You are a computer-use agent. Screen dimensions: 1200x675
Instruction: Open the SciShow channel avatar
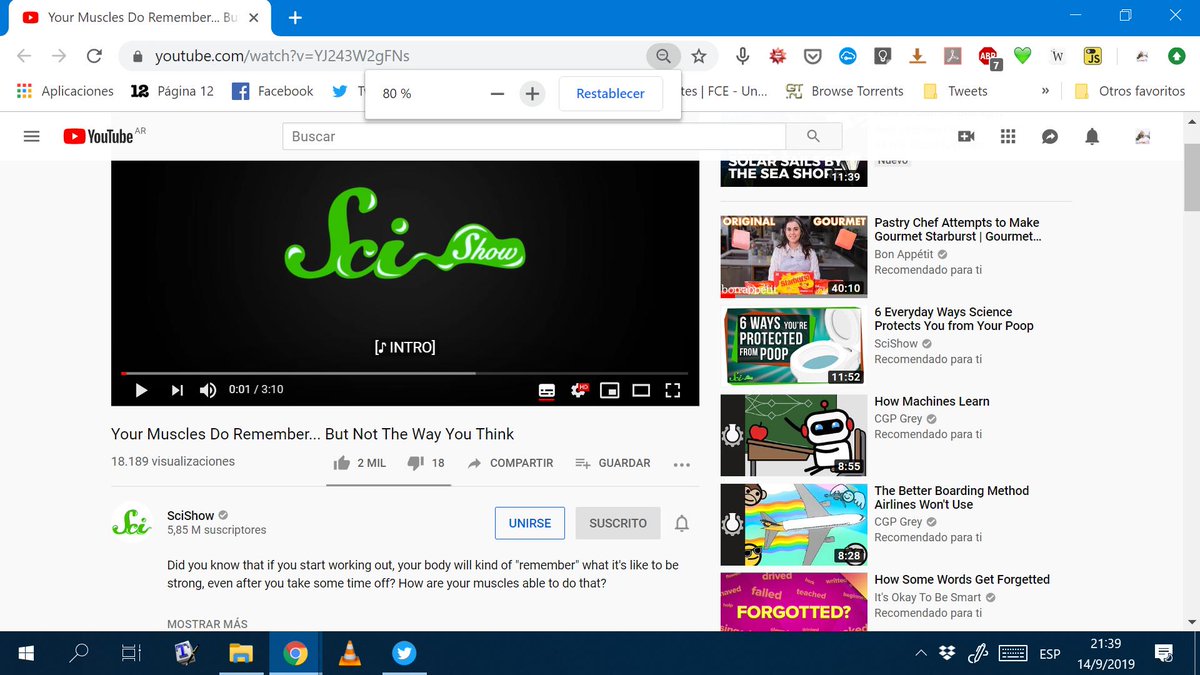(131, 523)
